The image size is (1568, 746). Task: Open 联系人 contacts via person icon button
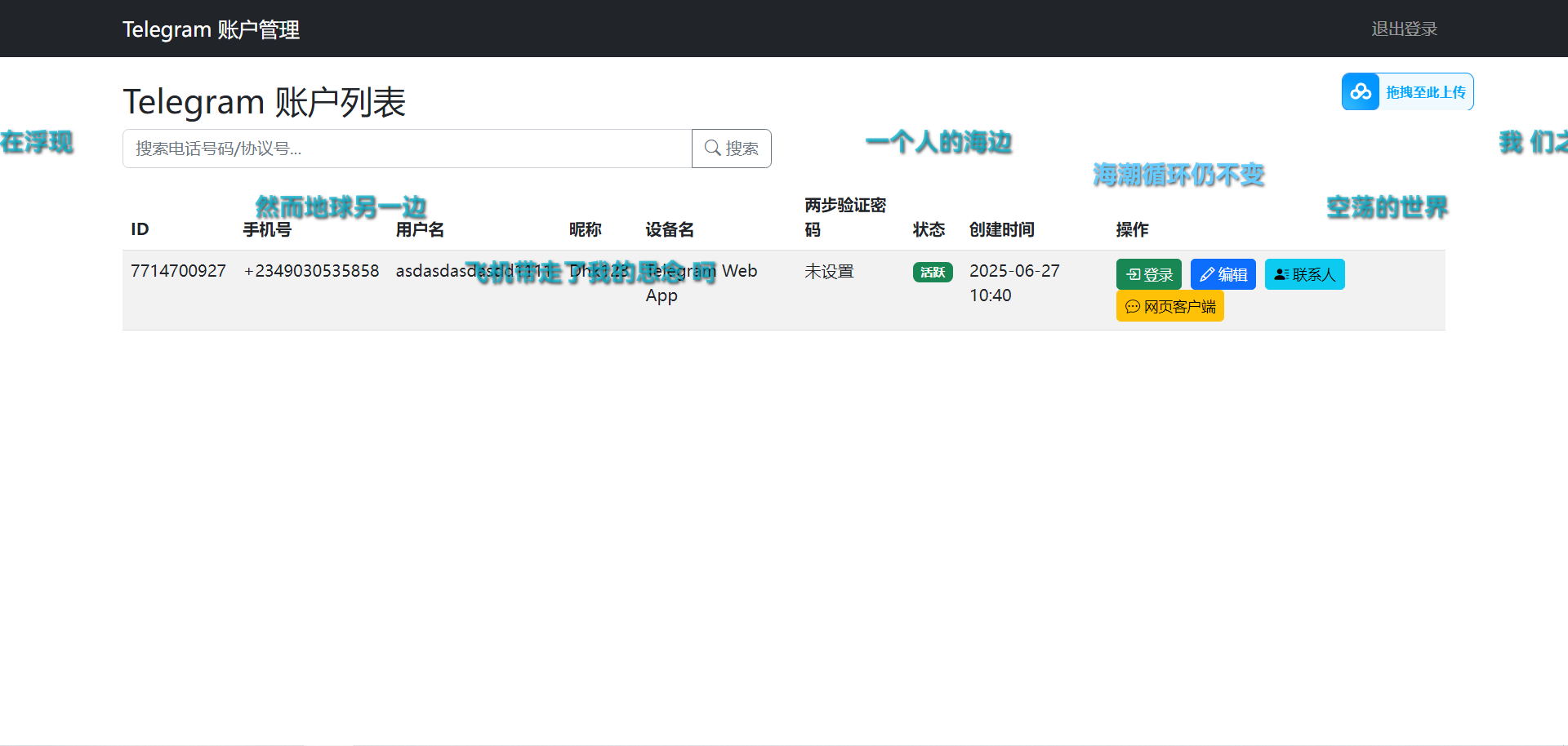(x=1304, y=274)
